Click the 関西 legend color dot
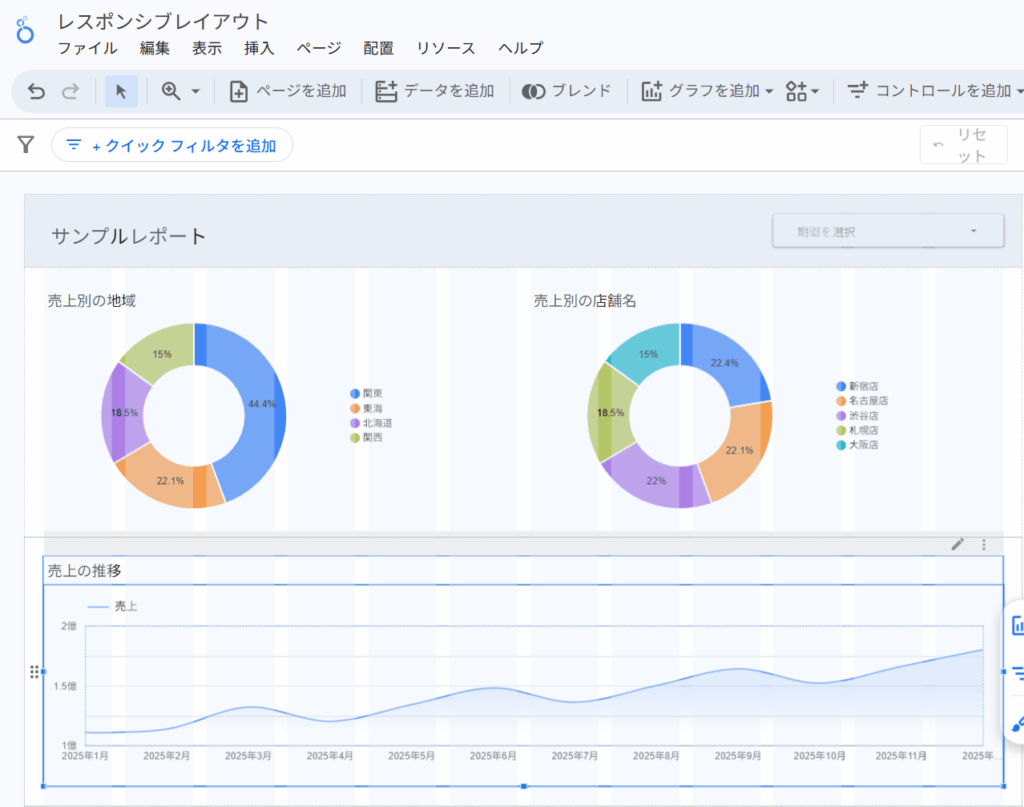This screenshot has height=807, width=1024. 355,438
